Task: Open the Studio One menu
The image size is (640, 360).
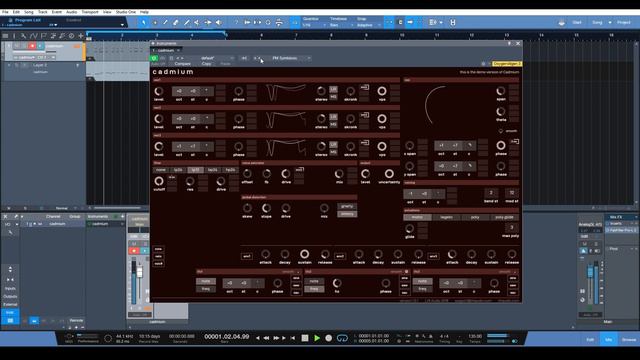Action: [x=126, y=12]
